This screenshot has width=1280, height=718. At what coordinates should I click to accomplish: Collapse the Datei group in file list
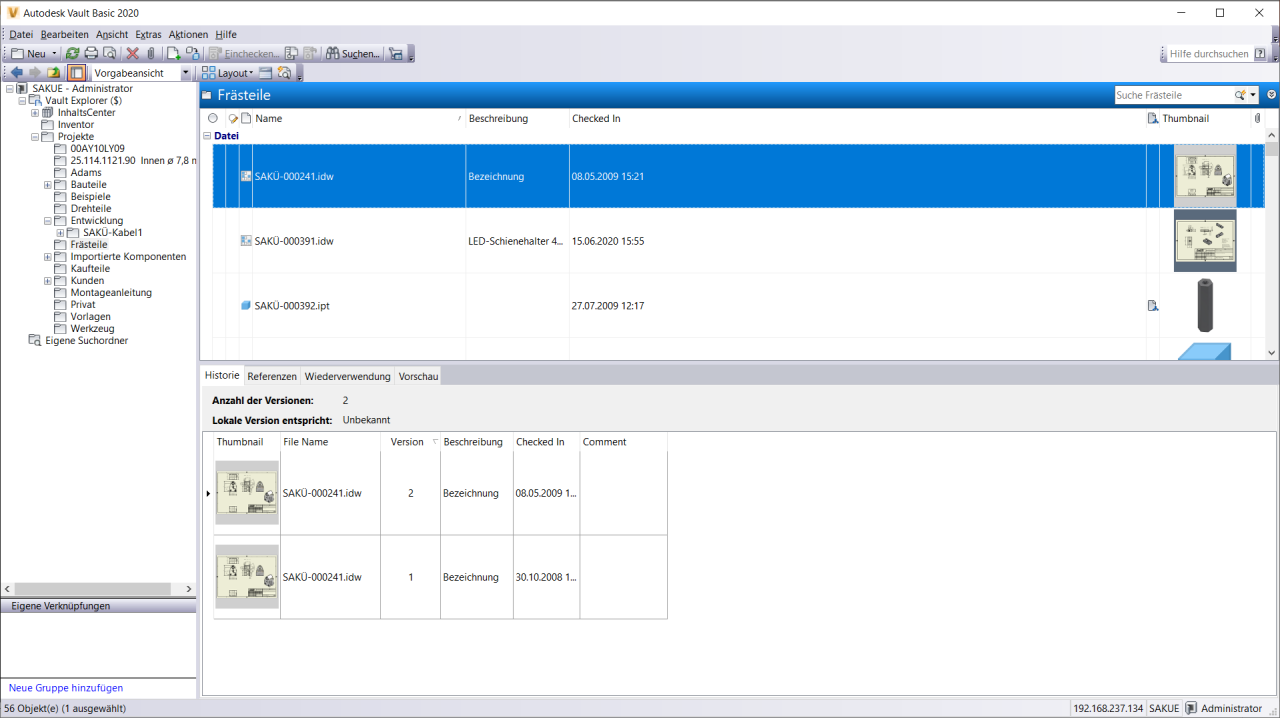point(208,136)
